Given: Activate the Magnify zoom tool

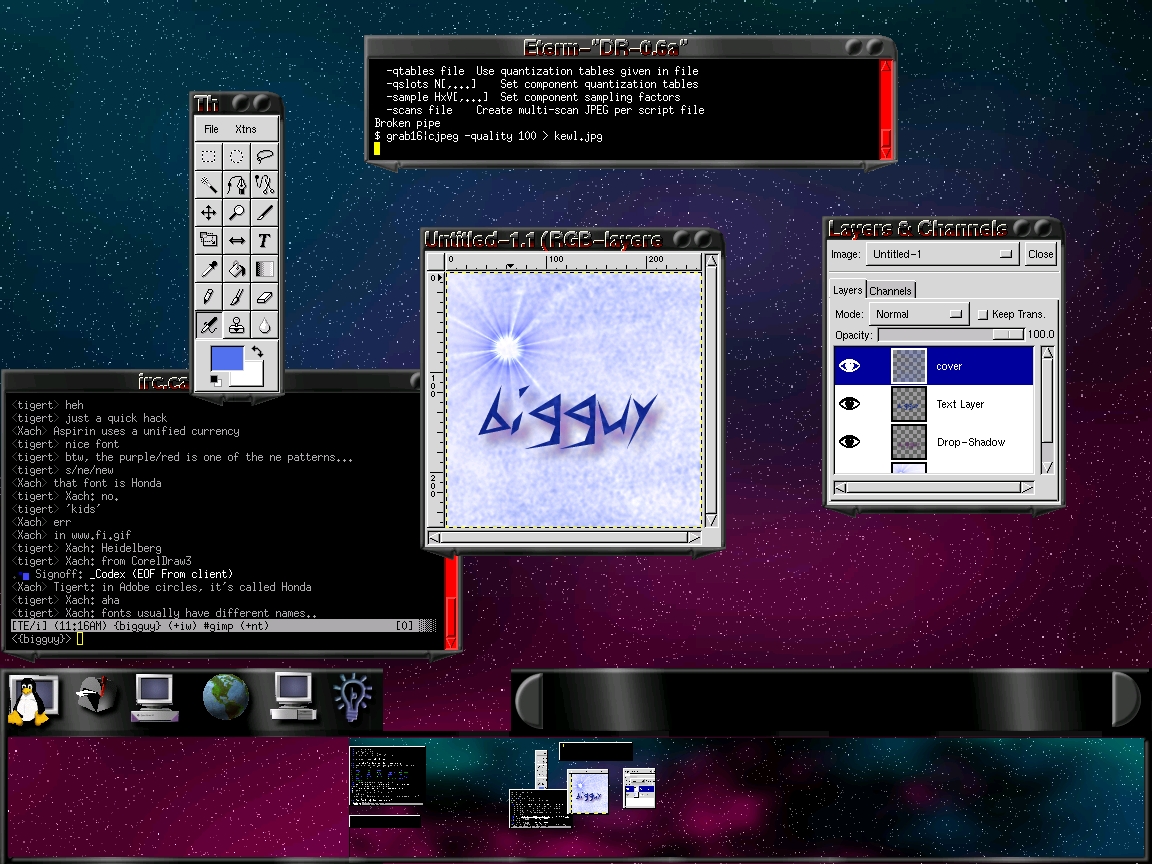Looking at the screenshot, I should [236, 213].
